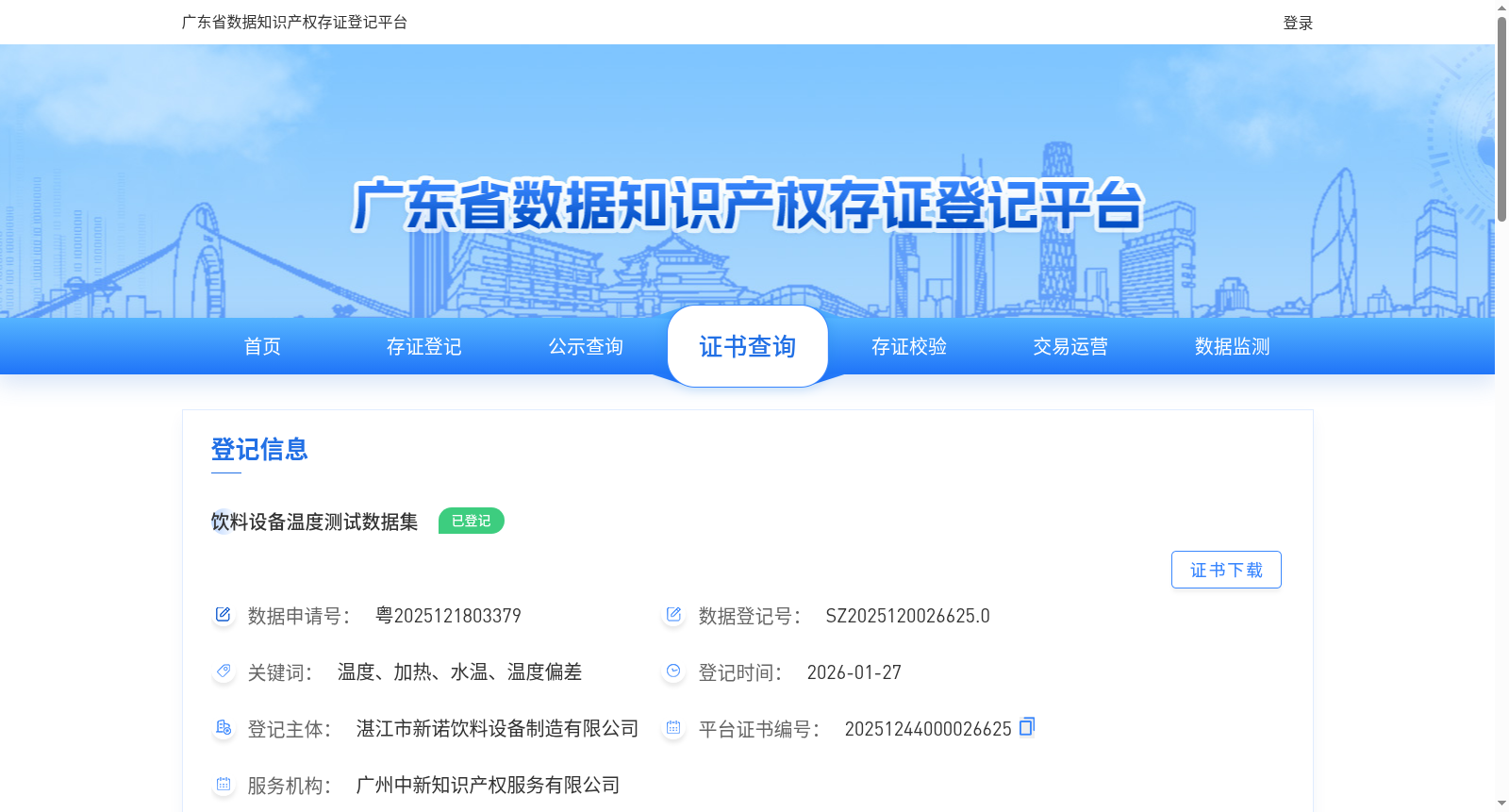Viewport: 1509px width, 812px height.
Task: Open the 数据监测 tab
Action: click(1233, 347)
